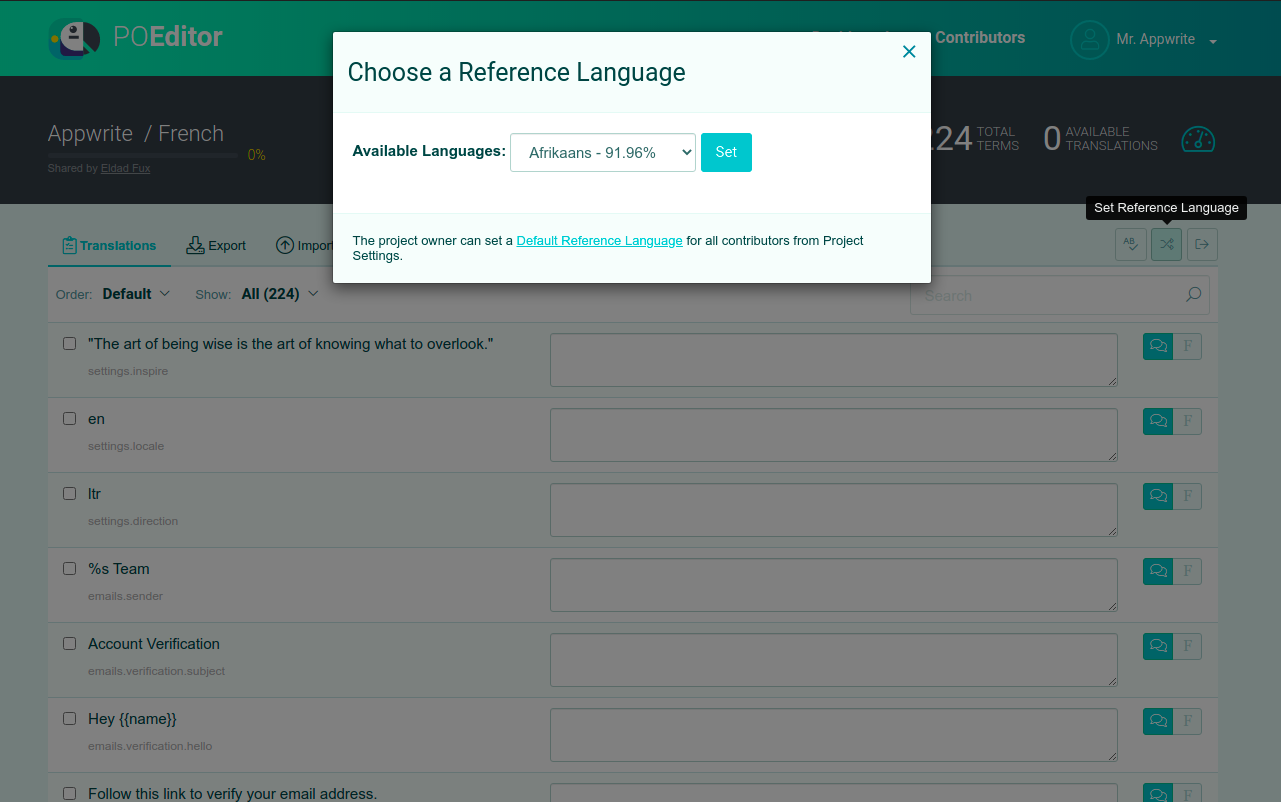Click the search magnifier icon
This screenshot has height=802, width=1281.
1193,295
